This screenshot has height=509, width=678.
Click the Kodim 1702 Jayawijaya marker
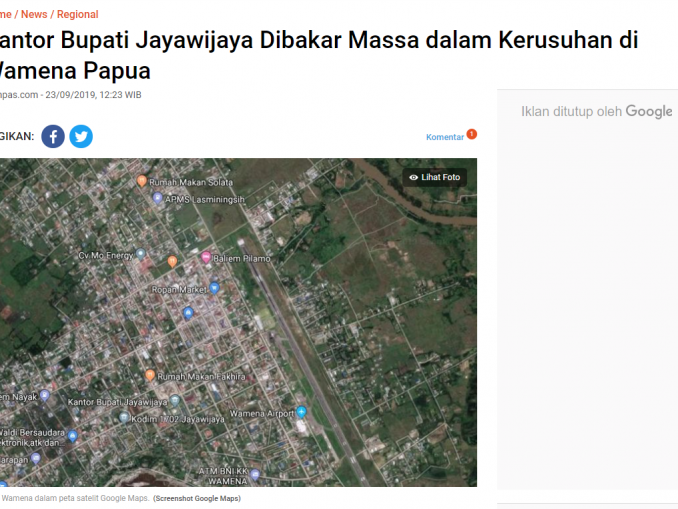click(124, 417)
